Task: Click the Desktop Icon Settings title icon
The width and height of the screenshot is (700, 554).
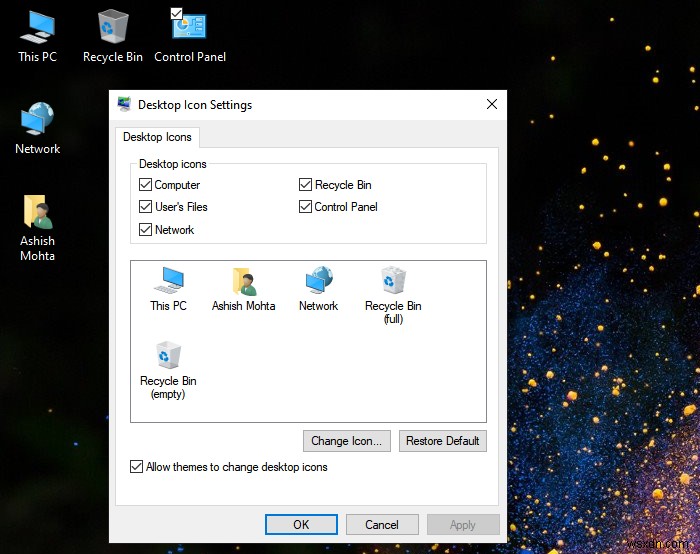Action: coord(124,104)
